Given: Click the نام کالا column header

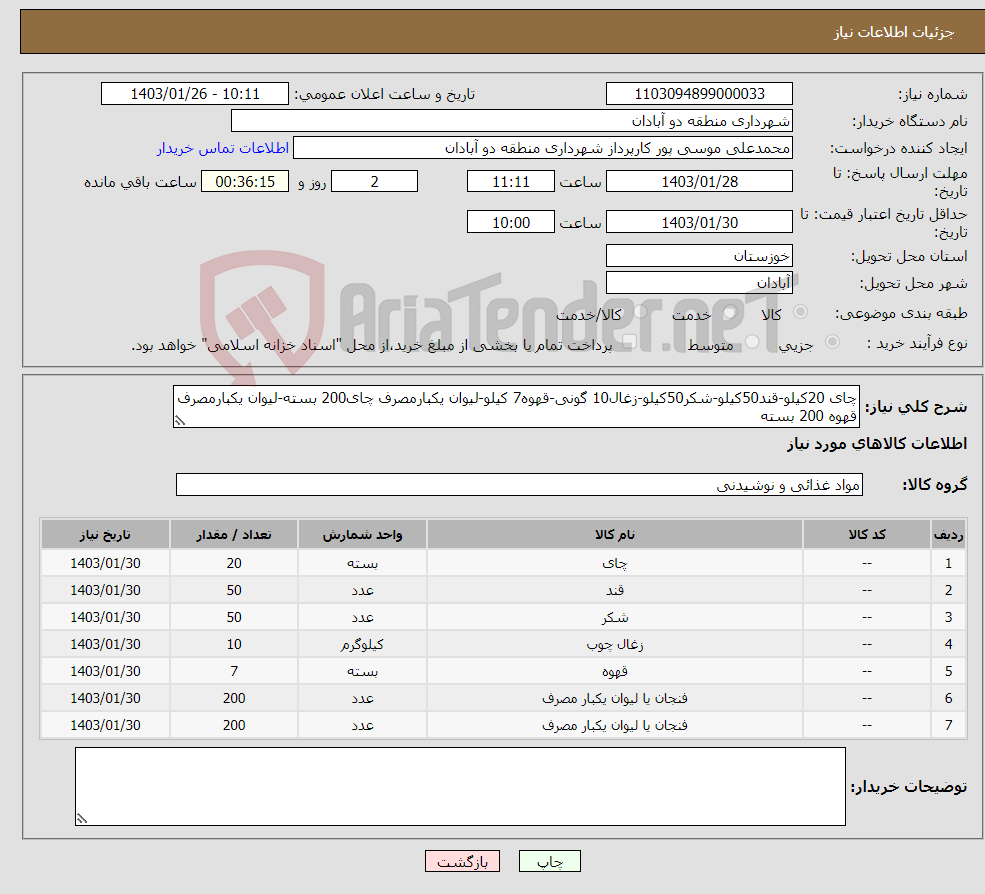Looking at the screenshot, I should tap(614, 535).
